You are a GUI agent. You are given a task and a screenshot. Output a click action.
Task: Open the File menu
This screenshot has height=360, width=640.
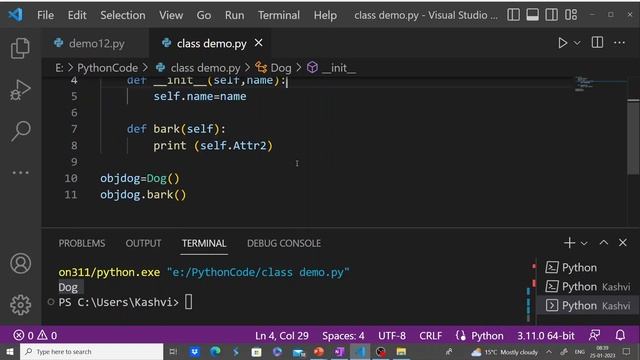coord(45,16)
